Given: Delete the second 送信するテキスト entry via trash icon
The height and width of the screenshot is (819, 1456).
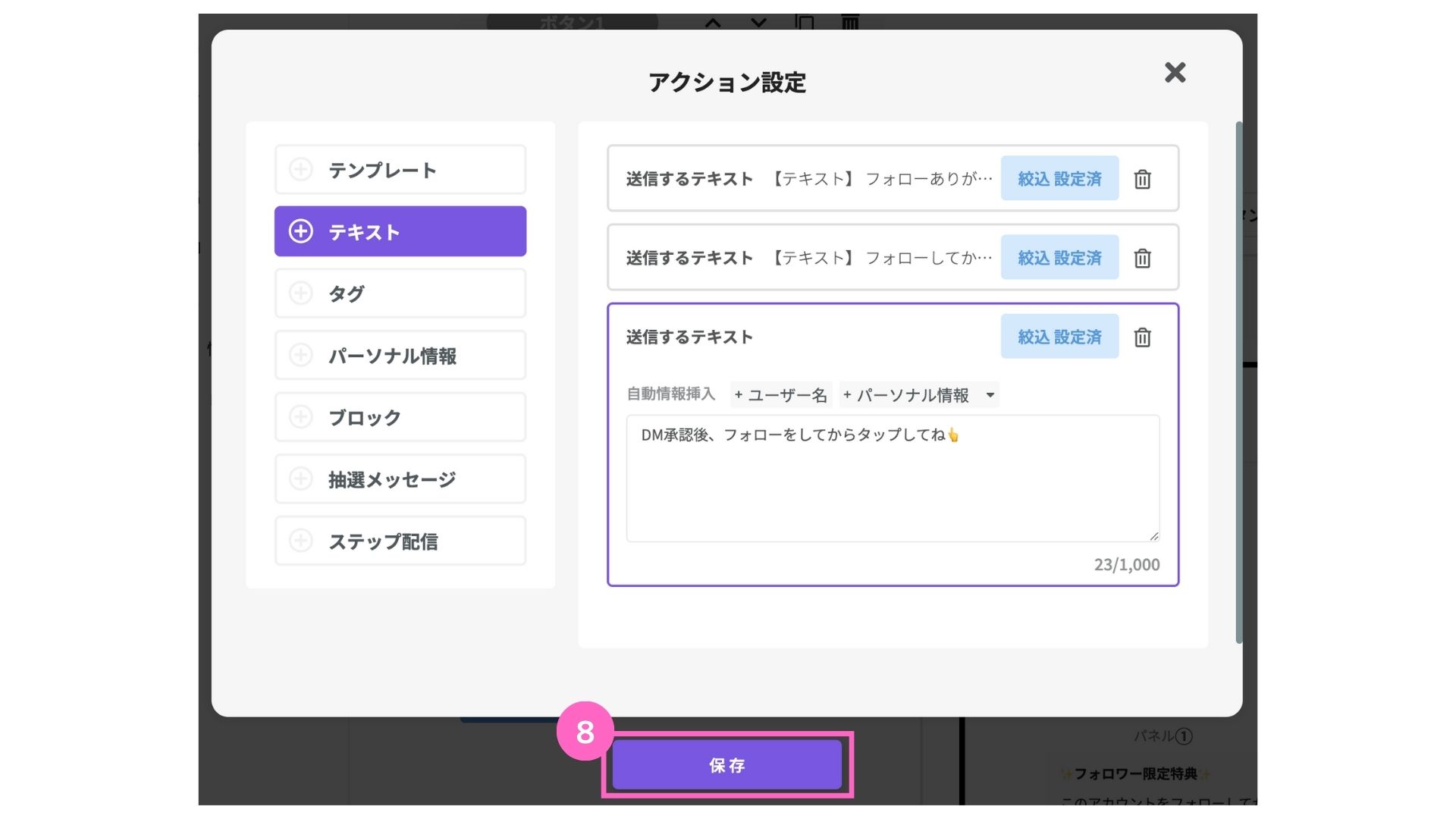Looking at the screenshot, I should 1142,258.
